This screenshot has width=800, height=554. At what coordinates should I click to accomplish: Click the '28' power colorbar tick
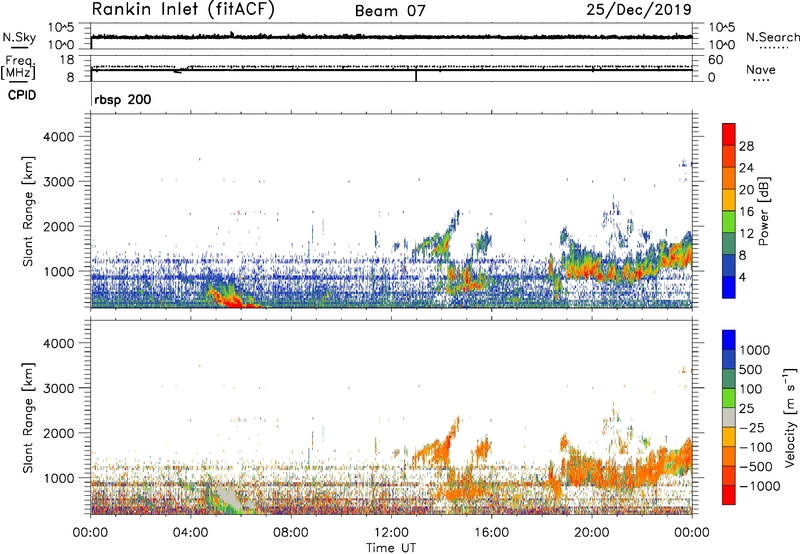point(746,146)
